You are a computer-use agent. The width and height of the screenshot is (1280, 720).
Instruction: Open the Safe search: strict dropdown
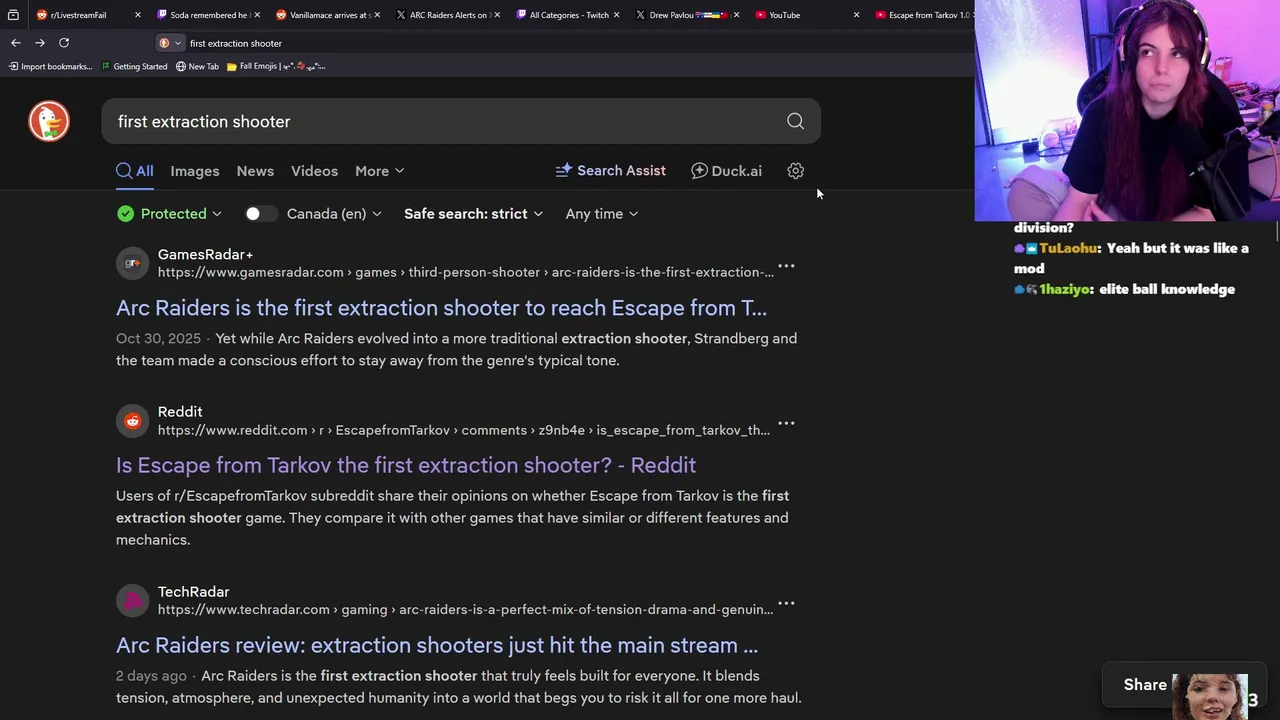pyautogui.click(x=473, y=214)
